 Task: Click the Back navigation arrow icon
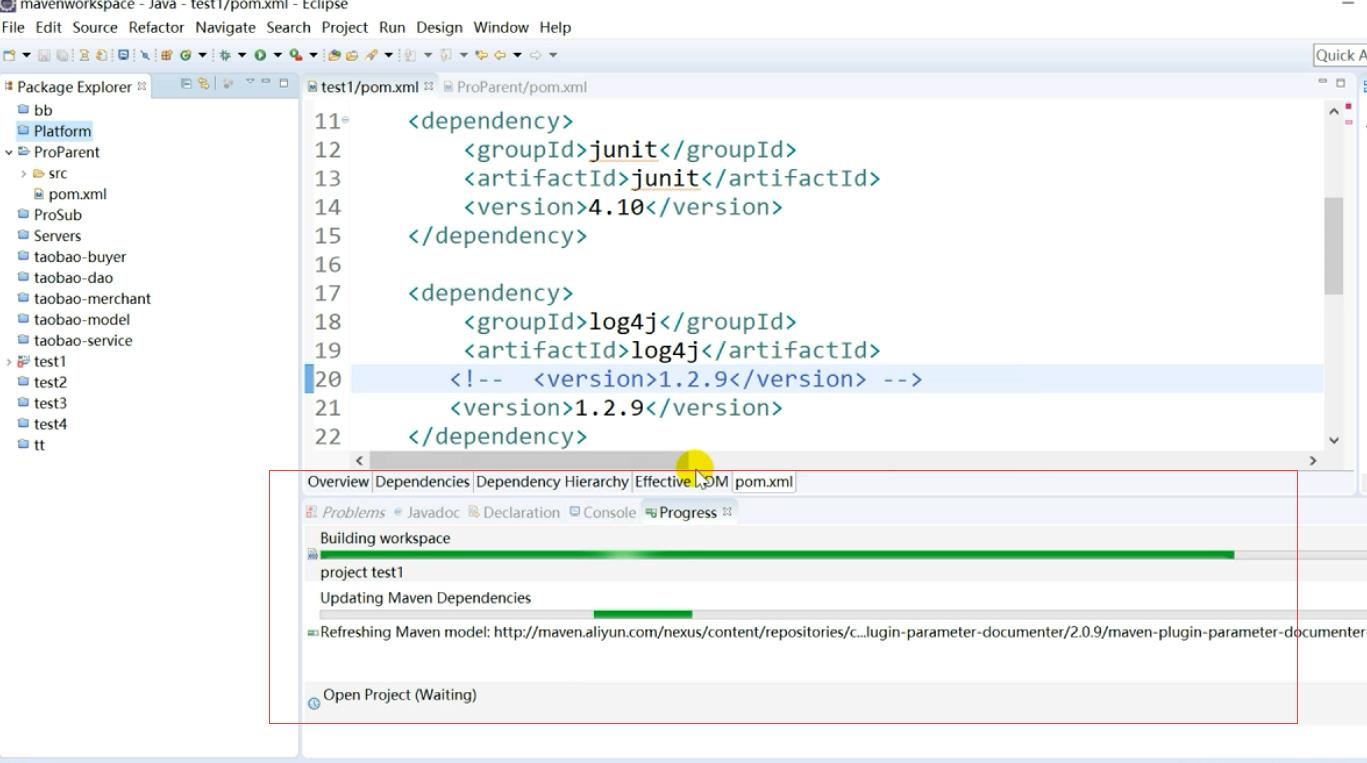[500, 55]
